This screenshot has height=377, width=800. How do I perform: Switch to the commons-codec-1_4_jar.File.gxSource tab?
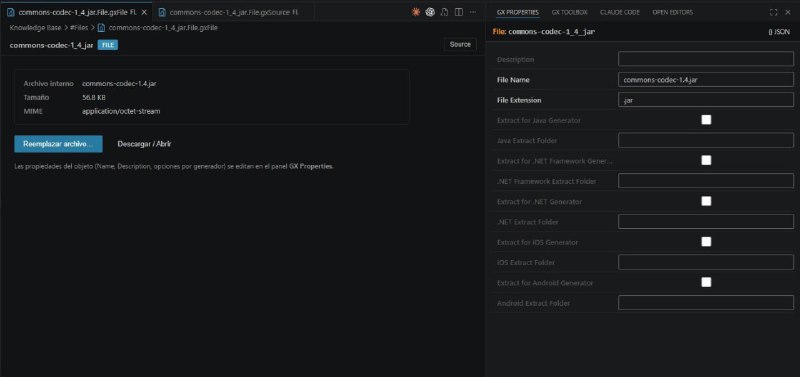(x=233, y=12)
